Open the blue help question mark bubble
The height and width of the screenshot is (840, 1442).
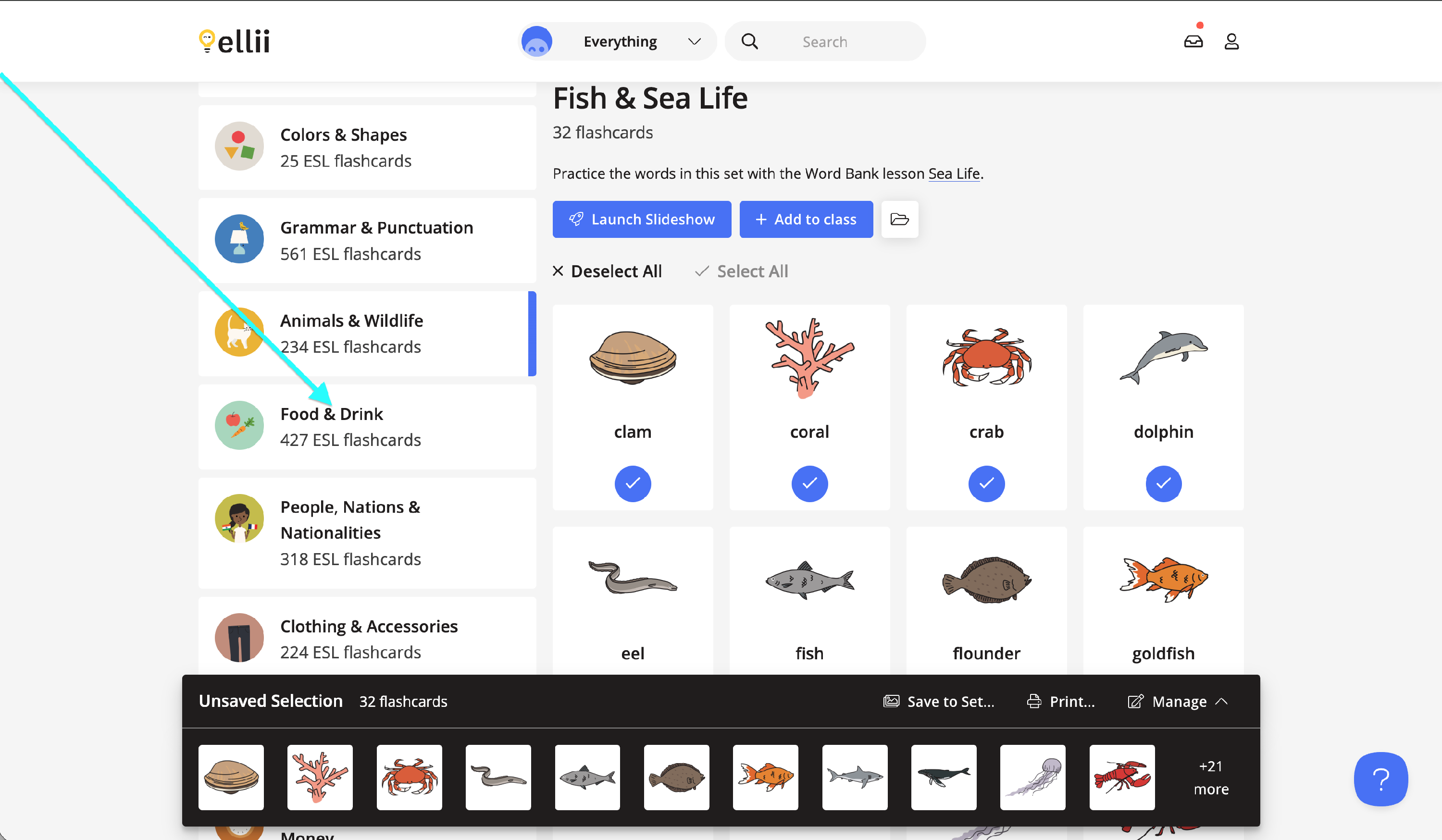click(1381, 779)
